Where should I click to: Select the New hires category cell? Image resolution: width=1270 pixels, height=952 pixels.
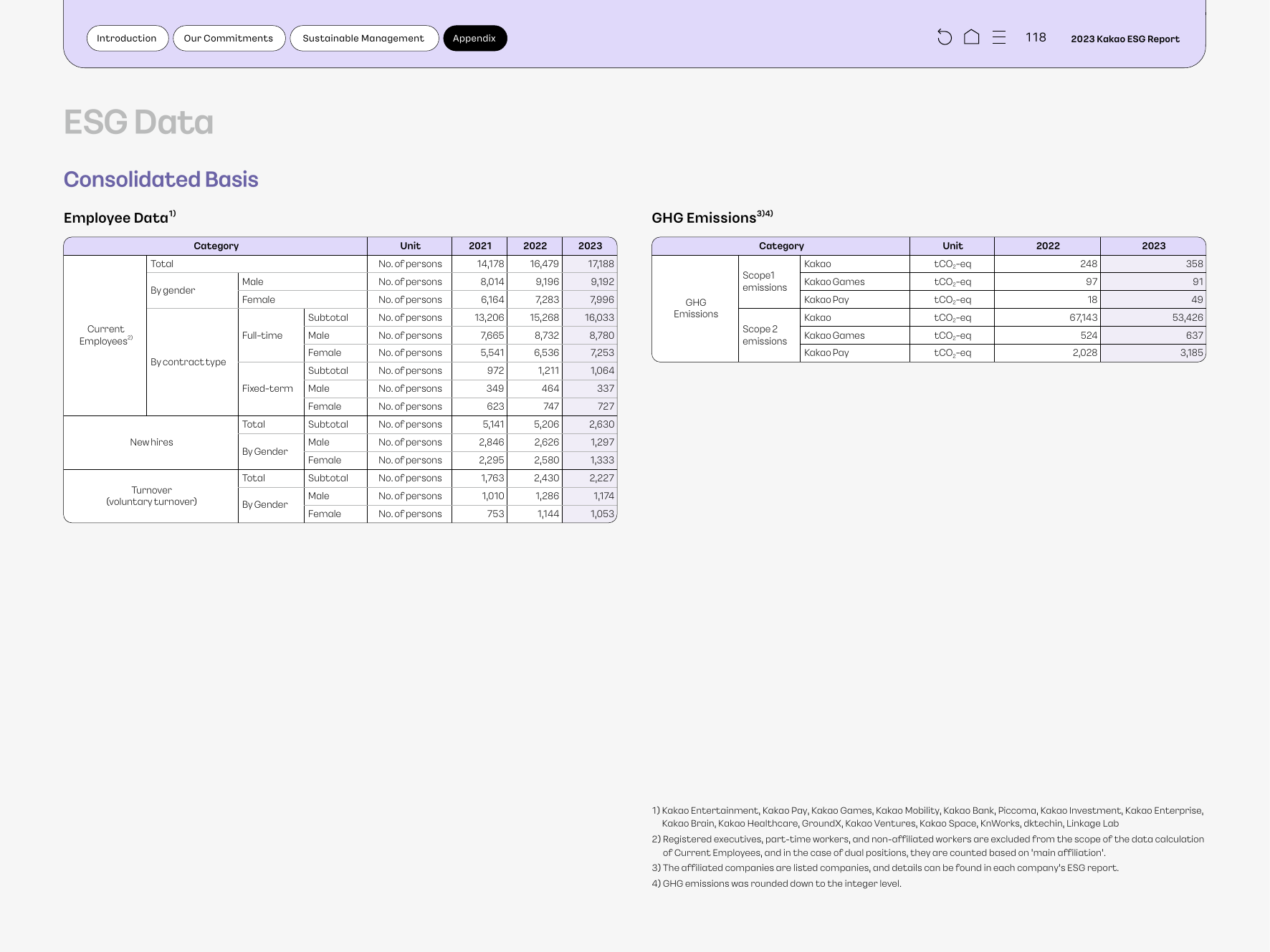tap(151, 442)
